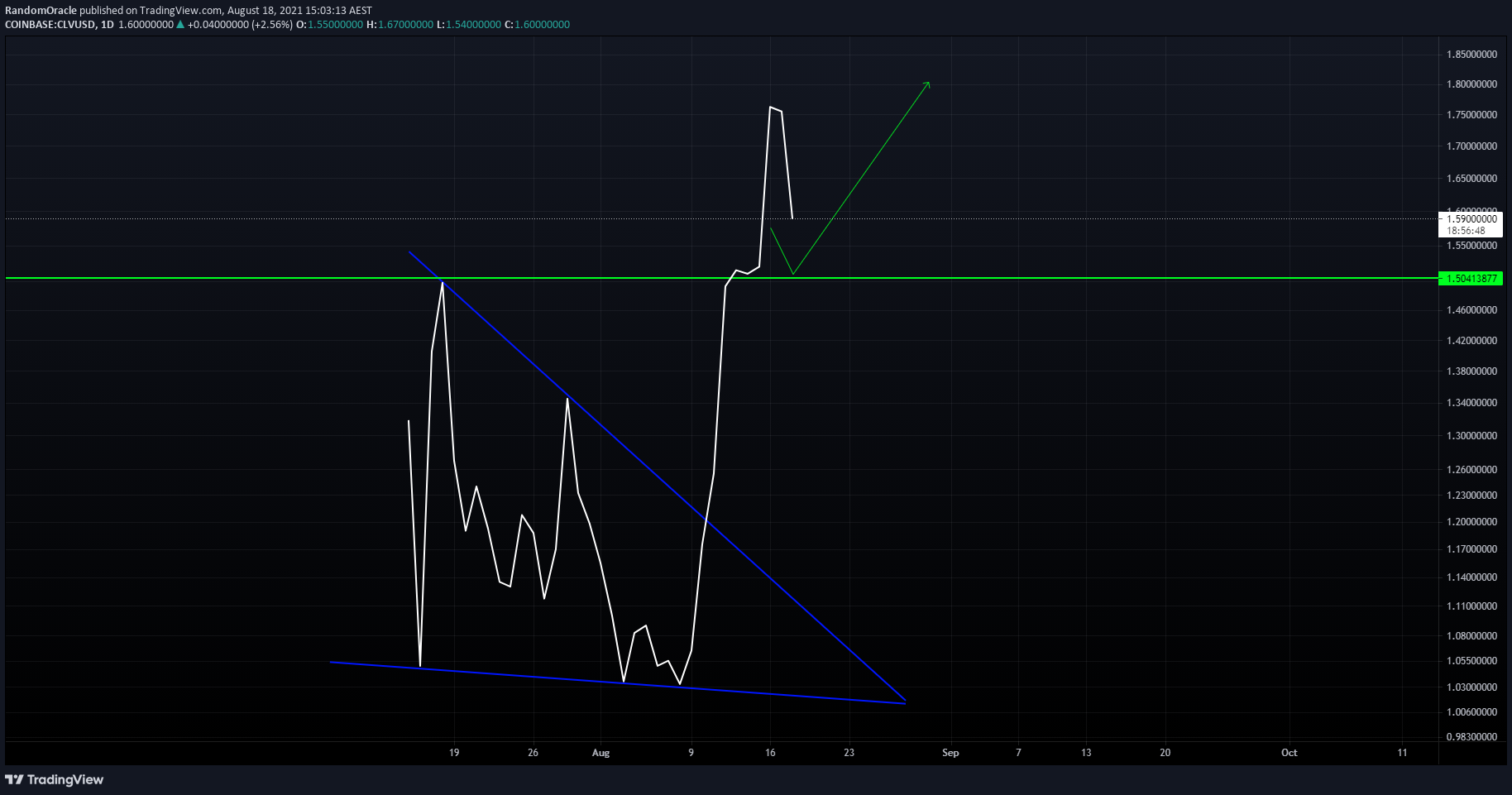Click the 1.23000000 price axis label
This screenshot has width=1512, height=795.
click(x=1471, y=496)
